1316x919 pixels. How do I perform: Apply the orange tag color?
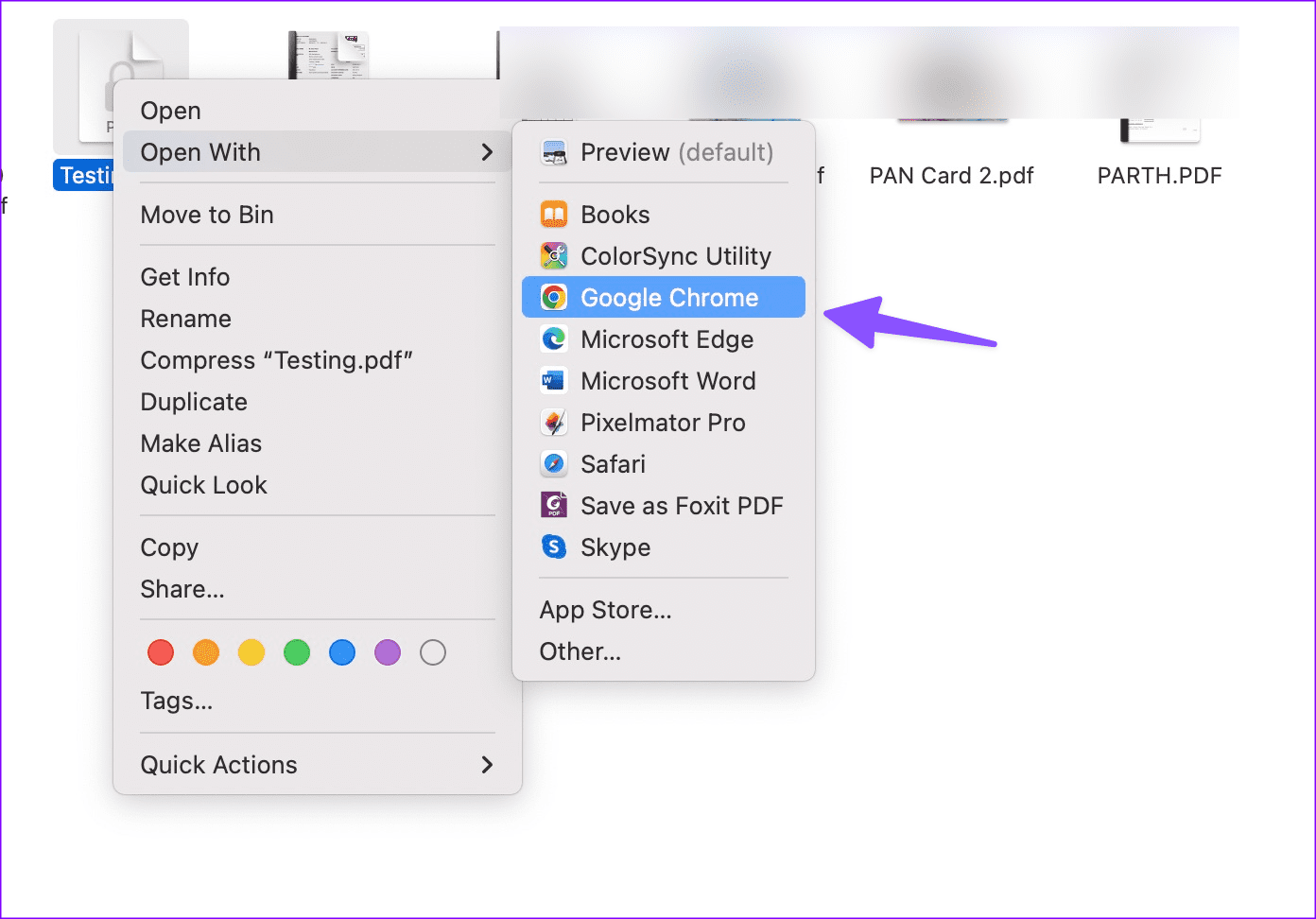[206, 652]
